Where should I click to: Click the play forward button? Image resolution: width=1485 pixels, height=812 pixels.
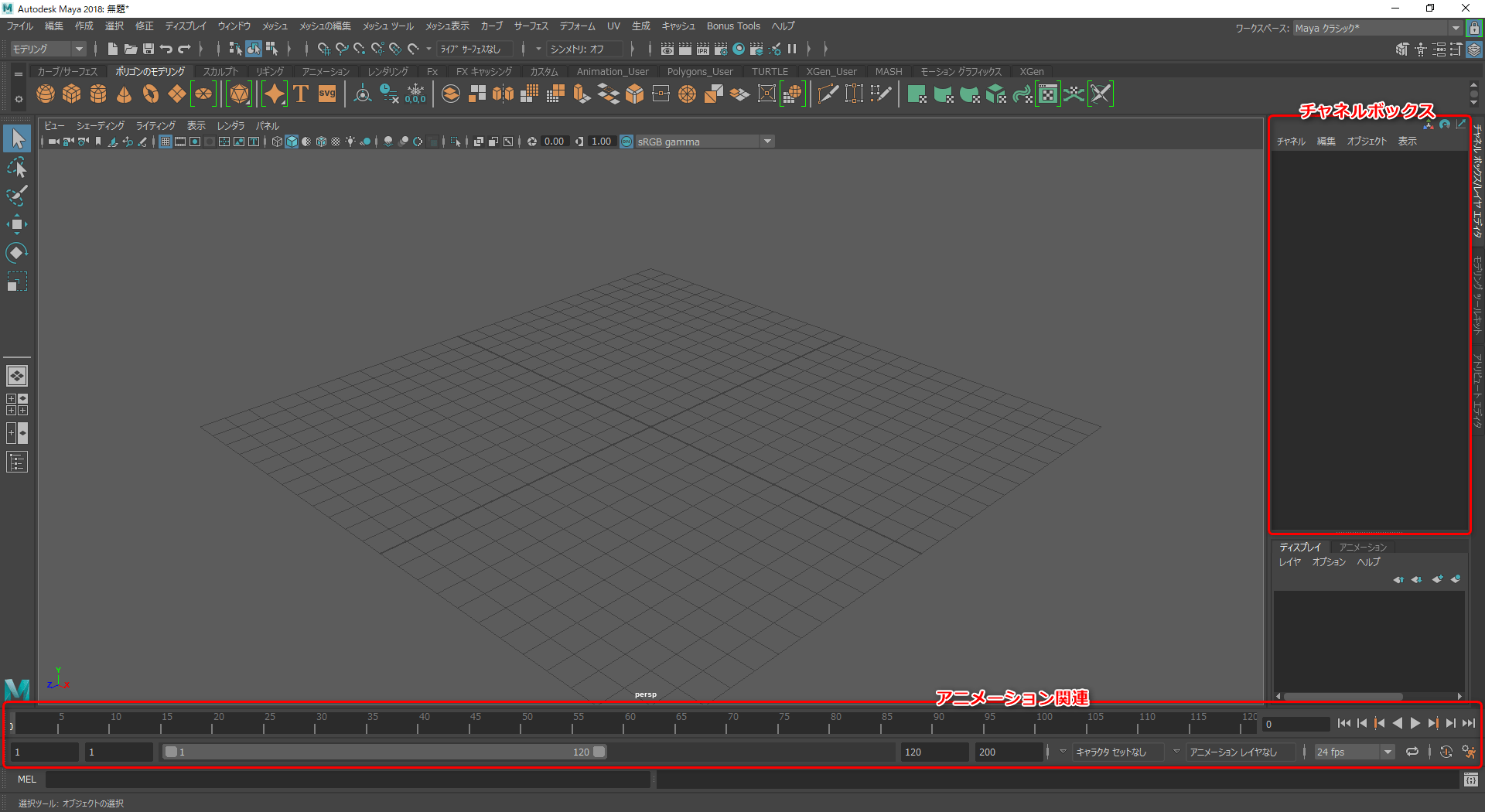pyautogui.click(x=1415, y=723)
